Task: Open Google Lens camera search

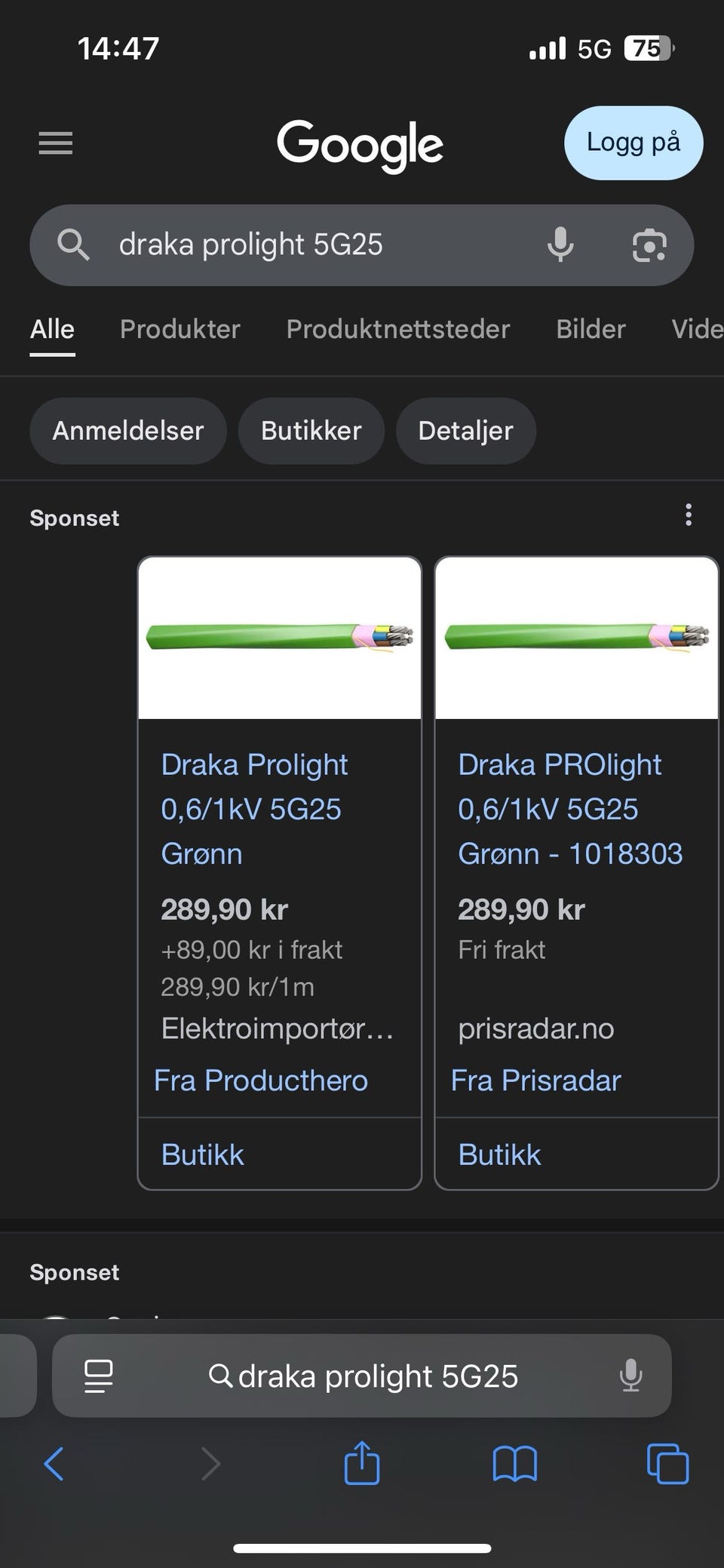Action: point(649,245)
